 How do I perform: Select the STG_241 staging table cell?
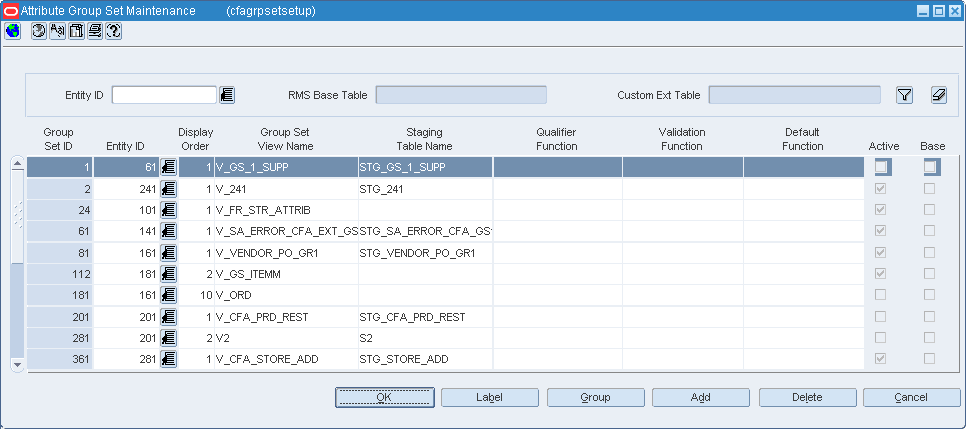point(425,189)
